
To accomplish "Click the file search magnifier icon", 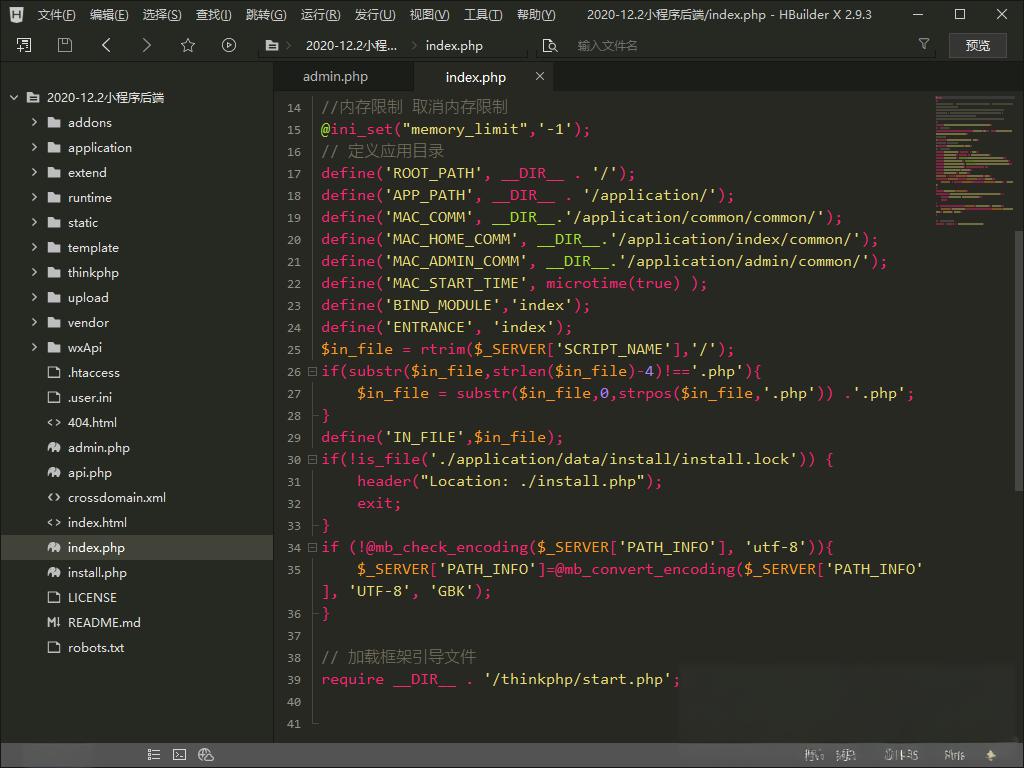I will point(550,46).
